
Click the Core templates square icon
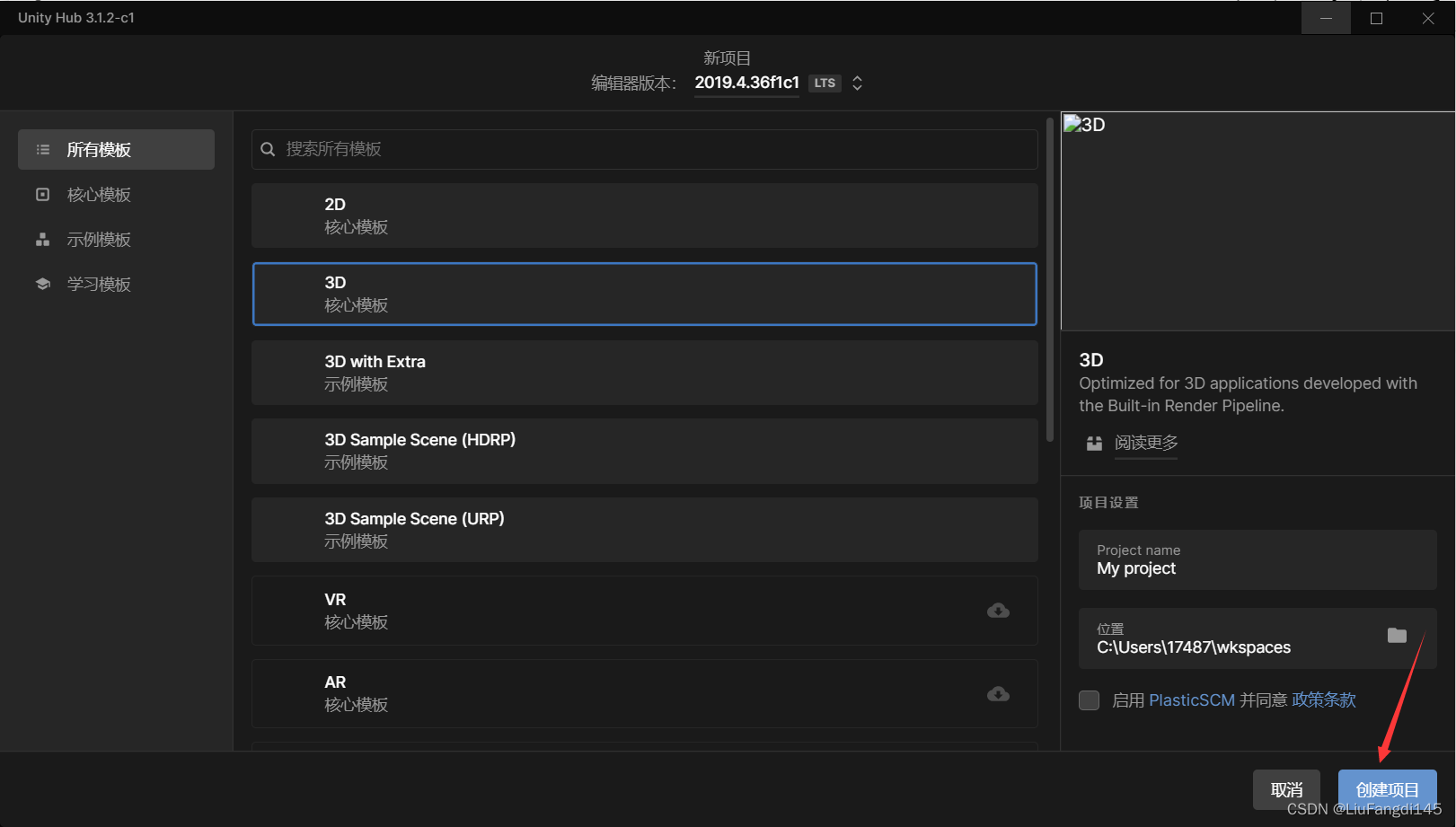[42, 194]
